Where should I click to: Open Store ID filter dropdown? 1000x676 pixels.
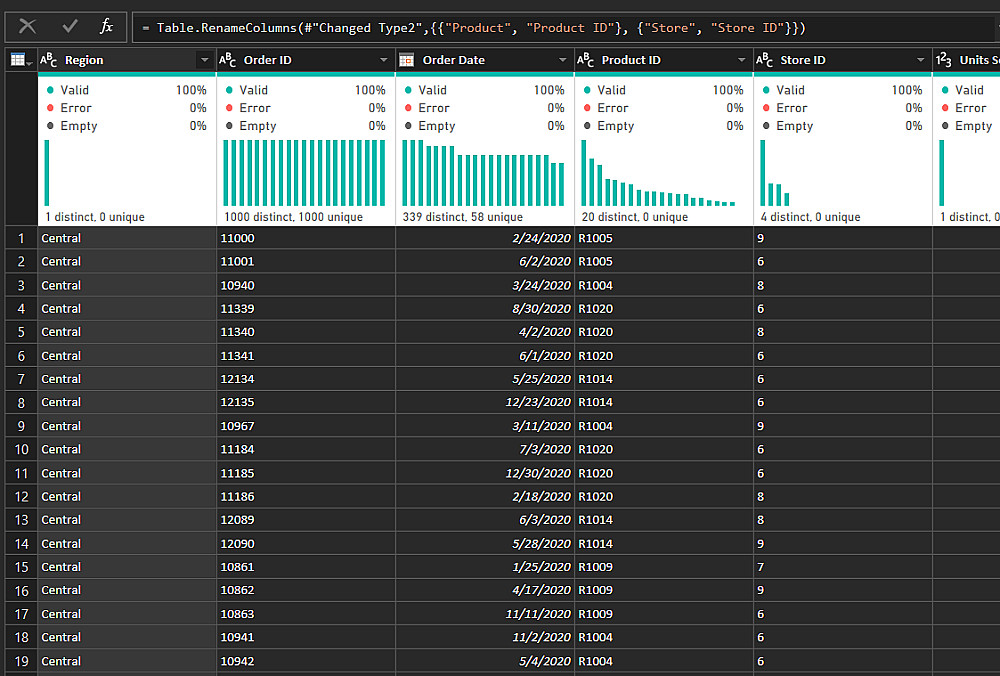920,60
